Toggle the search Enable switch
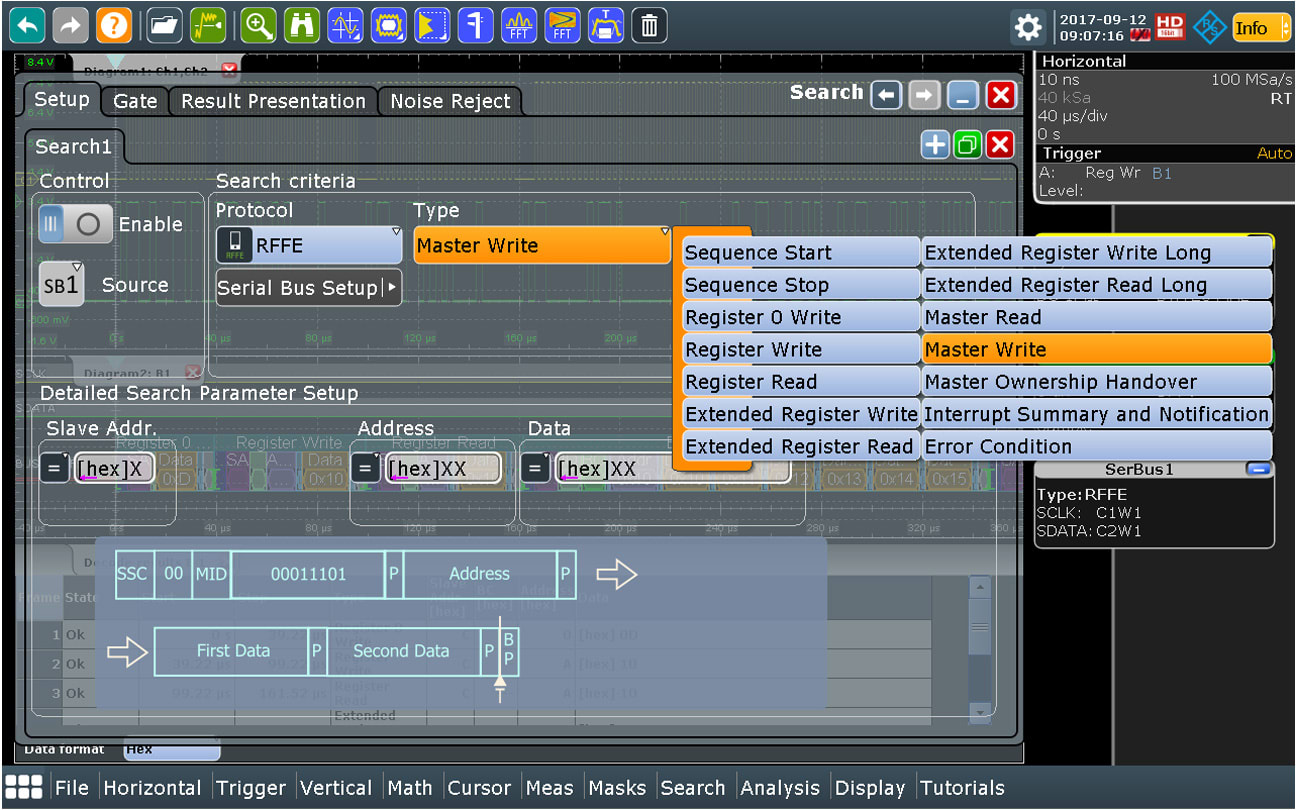 [x=76, y=224]
